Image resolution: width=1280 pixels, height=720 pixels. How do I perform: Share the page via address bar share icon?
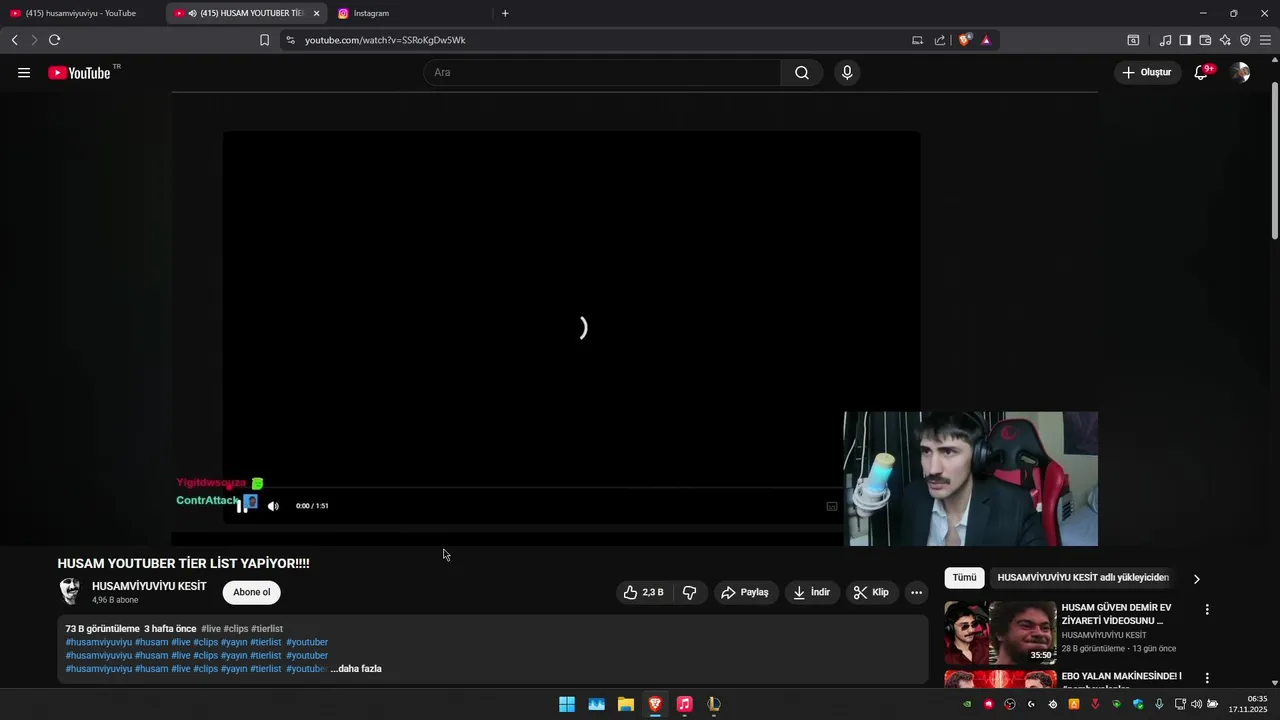940,40
